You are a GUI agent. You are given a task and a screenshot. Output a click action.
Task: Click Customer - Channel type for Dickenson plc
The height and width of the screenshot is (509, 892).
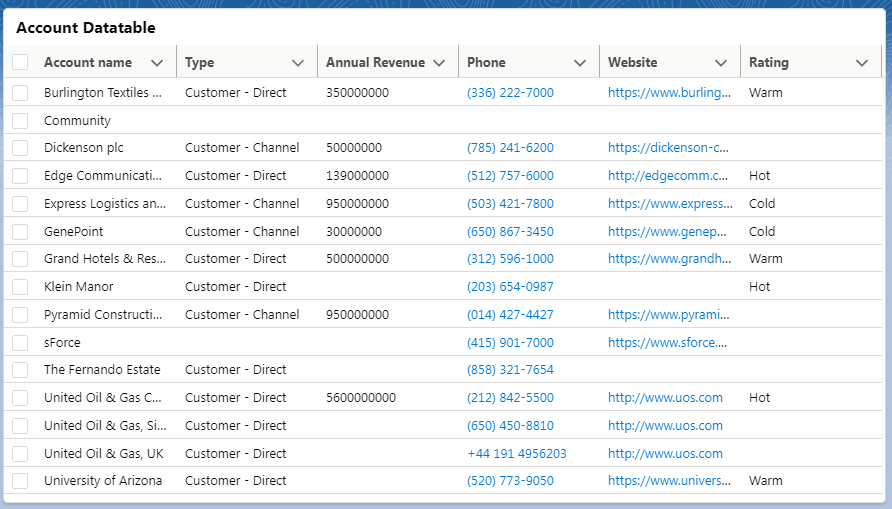(x=242, y=148)
